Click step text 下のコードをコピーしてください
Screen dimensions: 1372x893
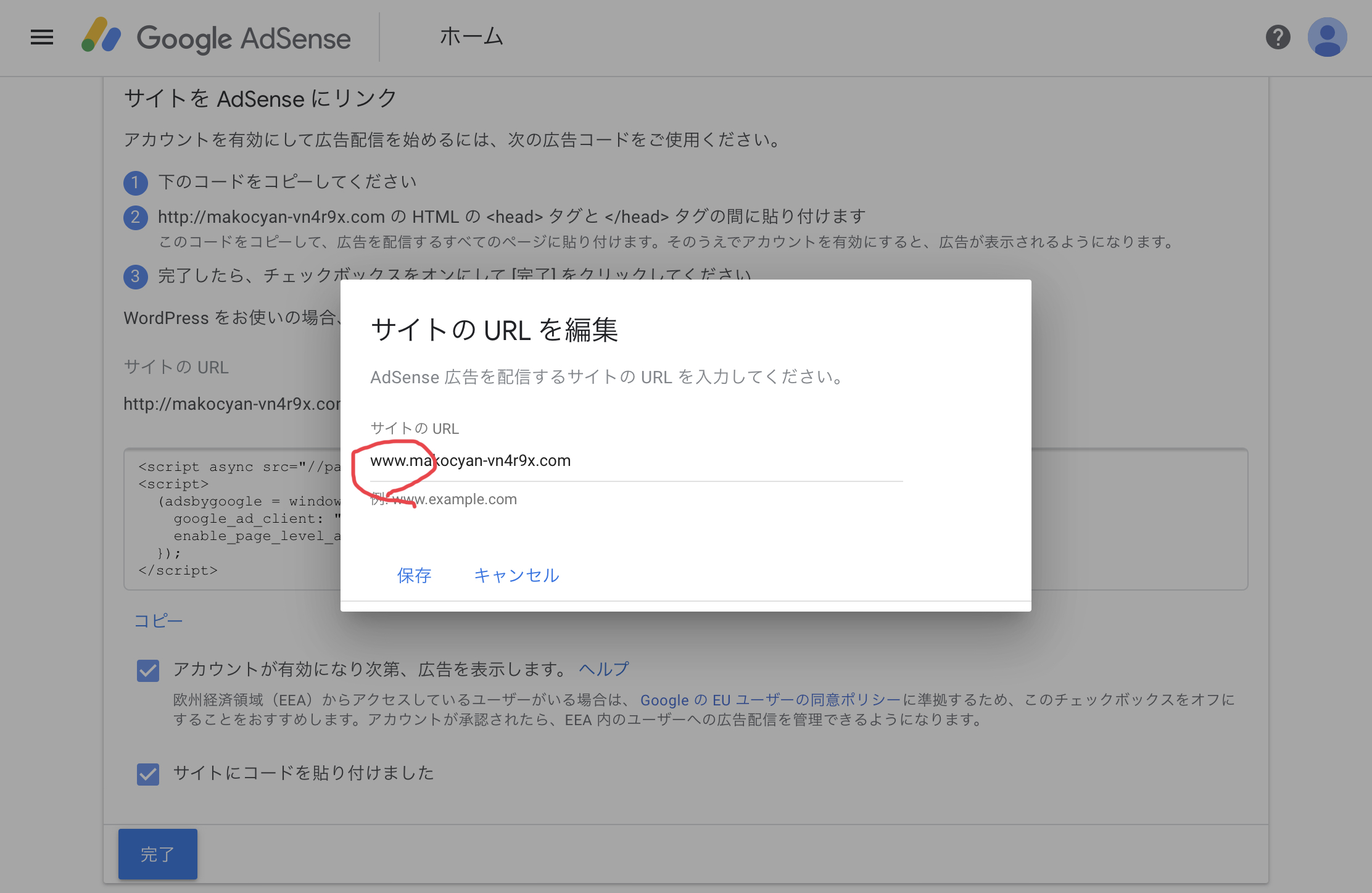pos(287,181)
